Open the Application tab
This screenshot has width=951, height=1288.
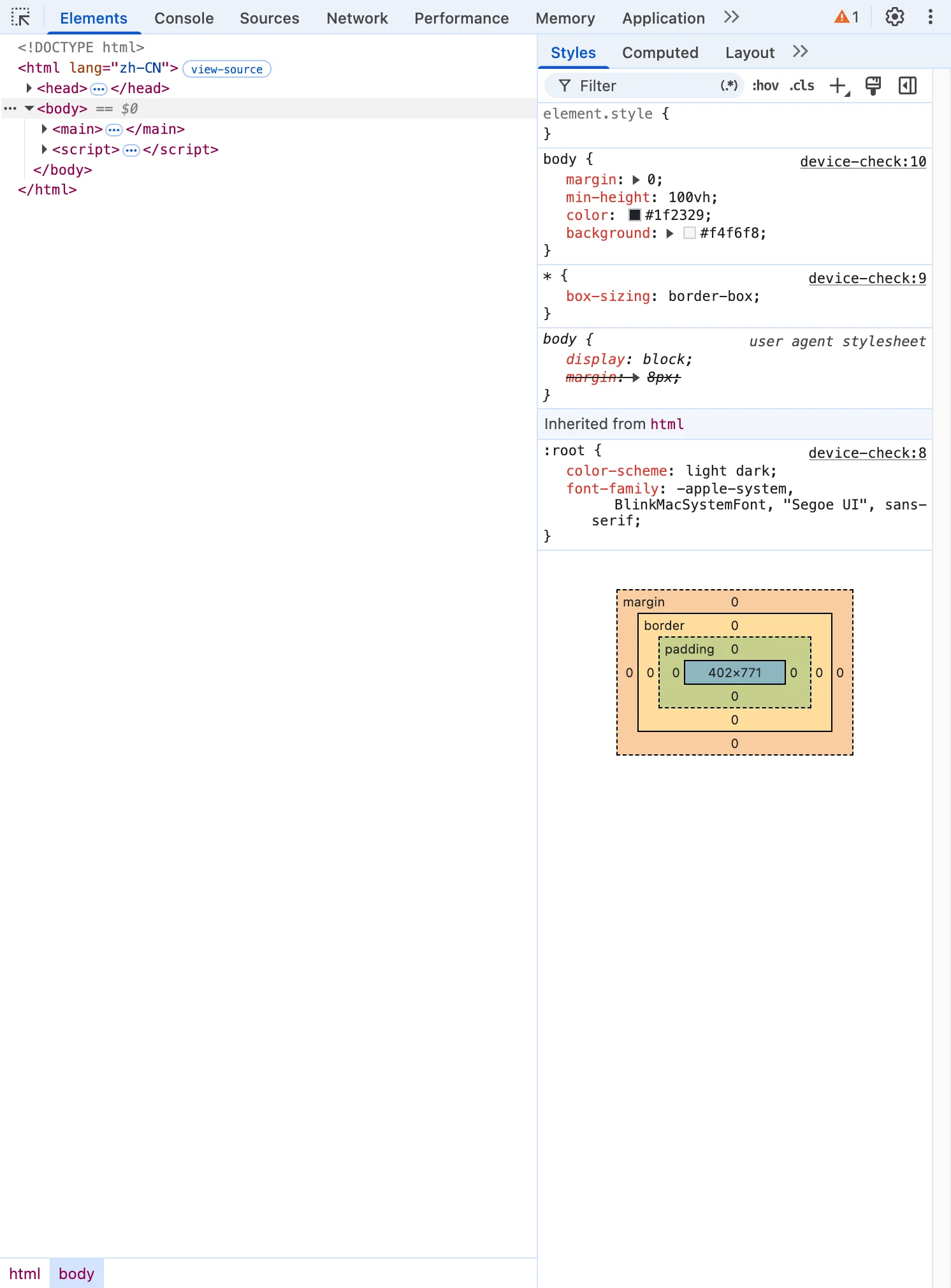(x=664, y=18)
